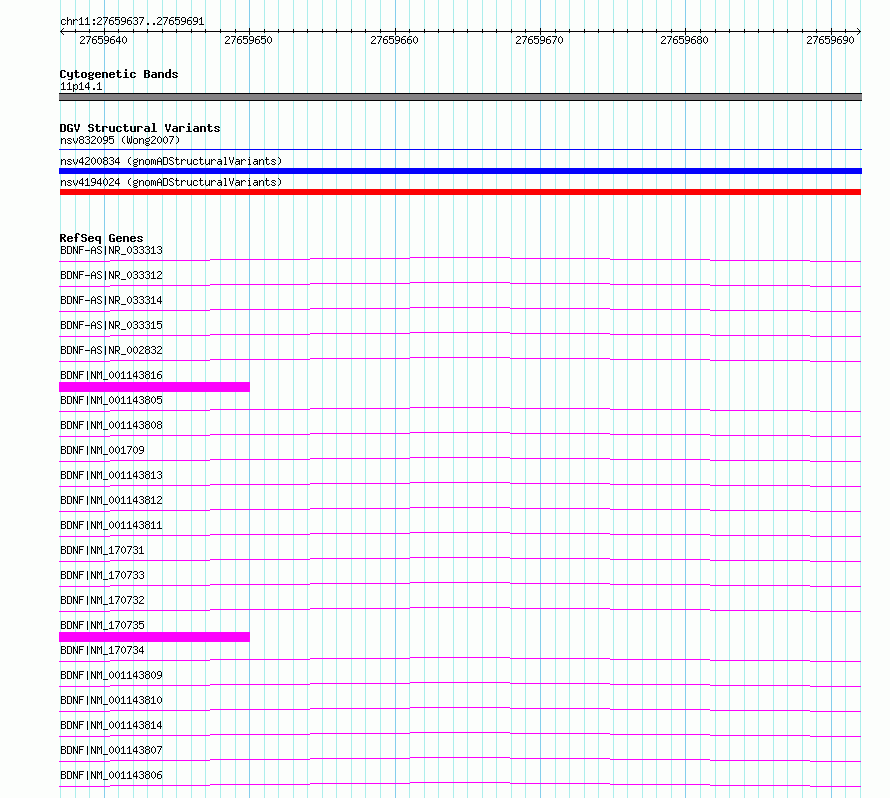Click ruler position label 27659670
This screenshot has height=798, width=890.
pyautogui.click(x=539, y=40)
